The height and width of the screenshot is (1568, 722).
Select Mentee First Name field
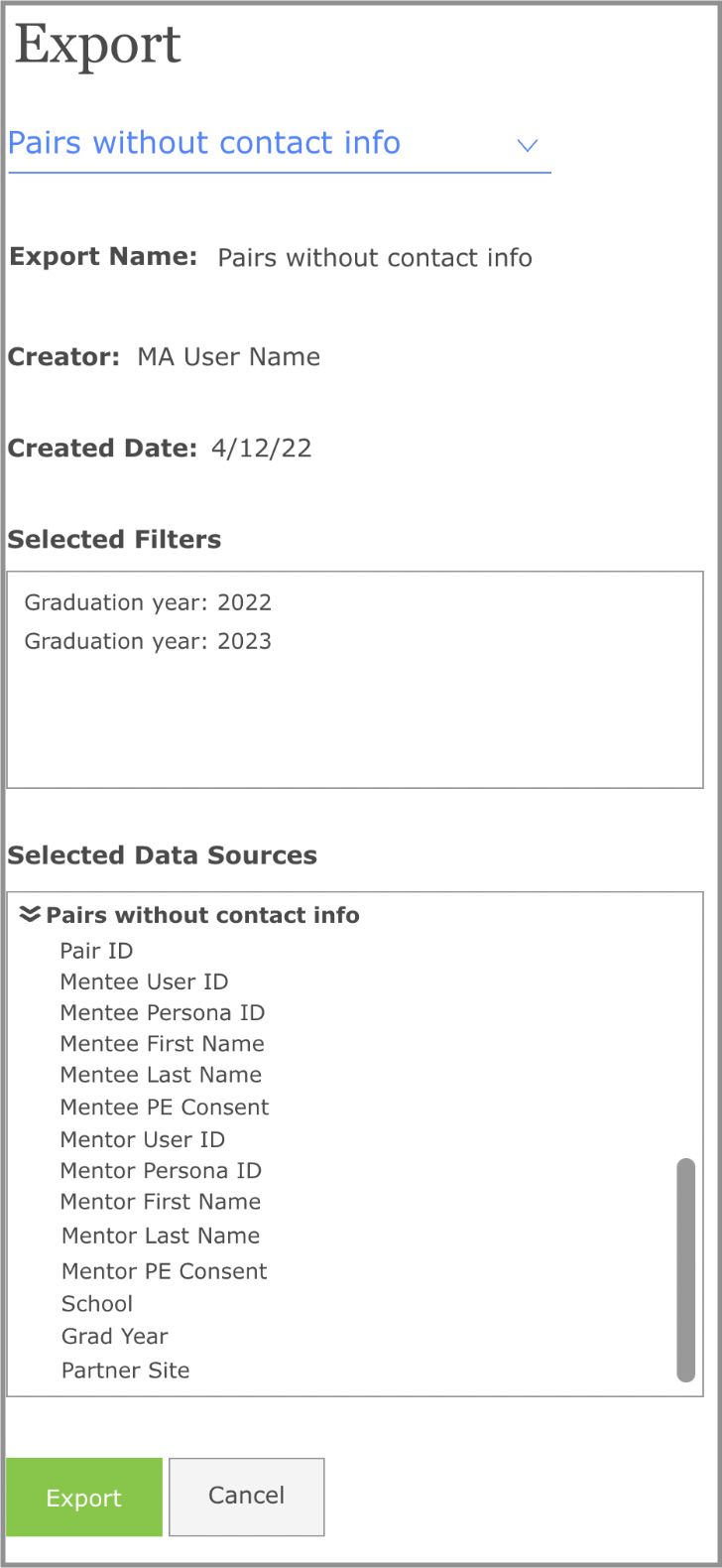tap(163, 1043)
